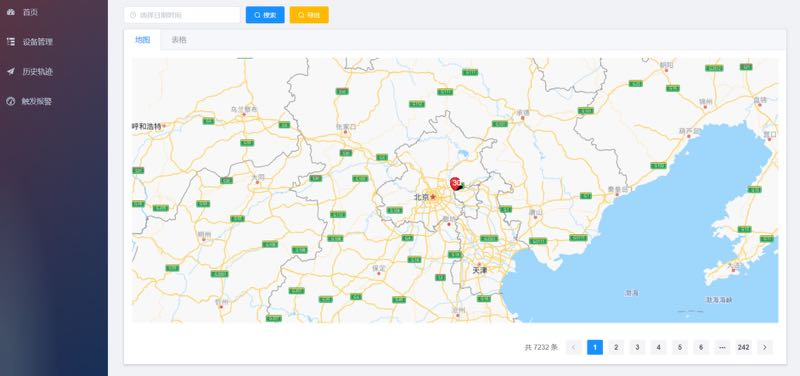
Task: Focus the date time picker input
Action: coord(182,15)
